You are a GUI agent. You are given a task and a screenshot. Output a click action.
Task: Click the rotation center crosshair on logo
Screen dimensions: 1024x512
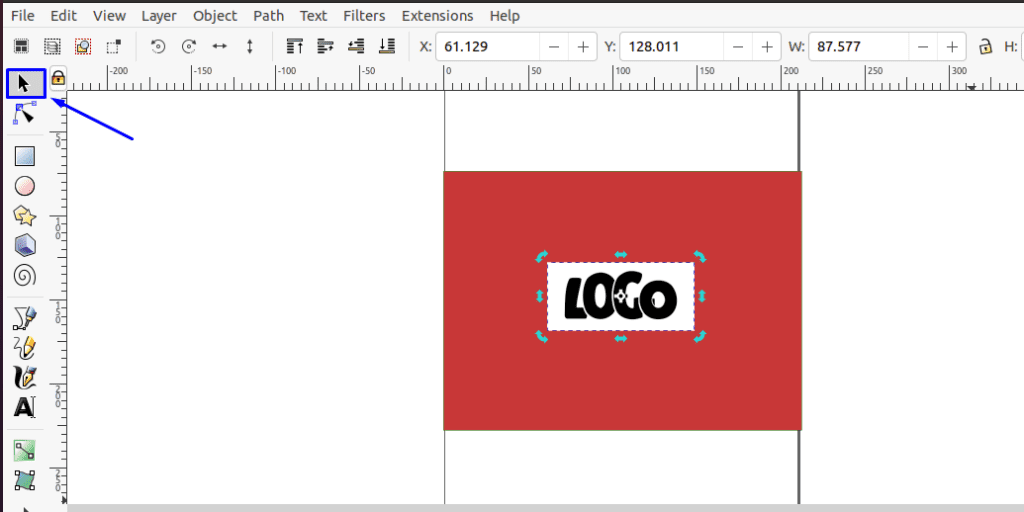pyautogui.click(x=621, y=297)
